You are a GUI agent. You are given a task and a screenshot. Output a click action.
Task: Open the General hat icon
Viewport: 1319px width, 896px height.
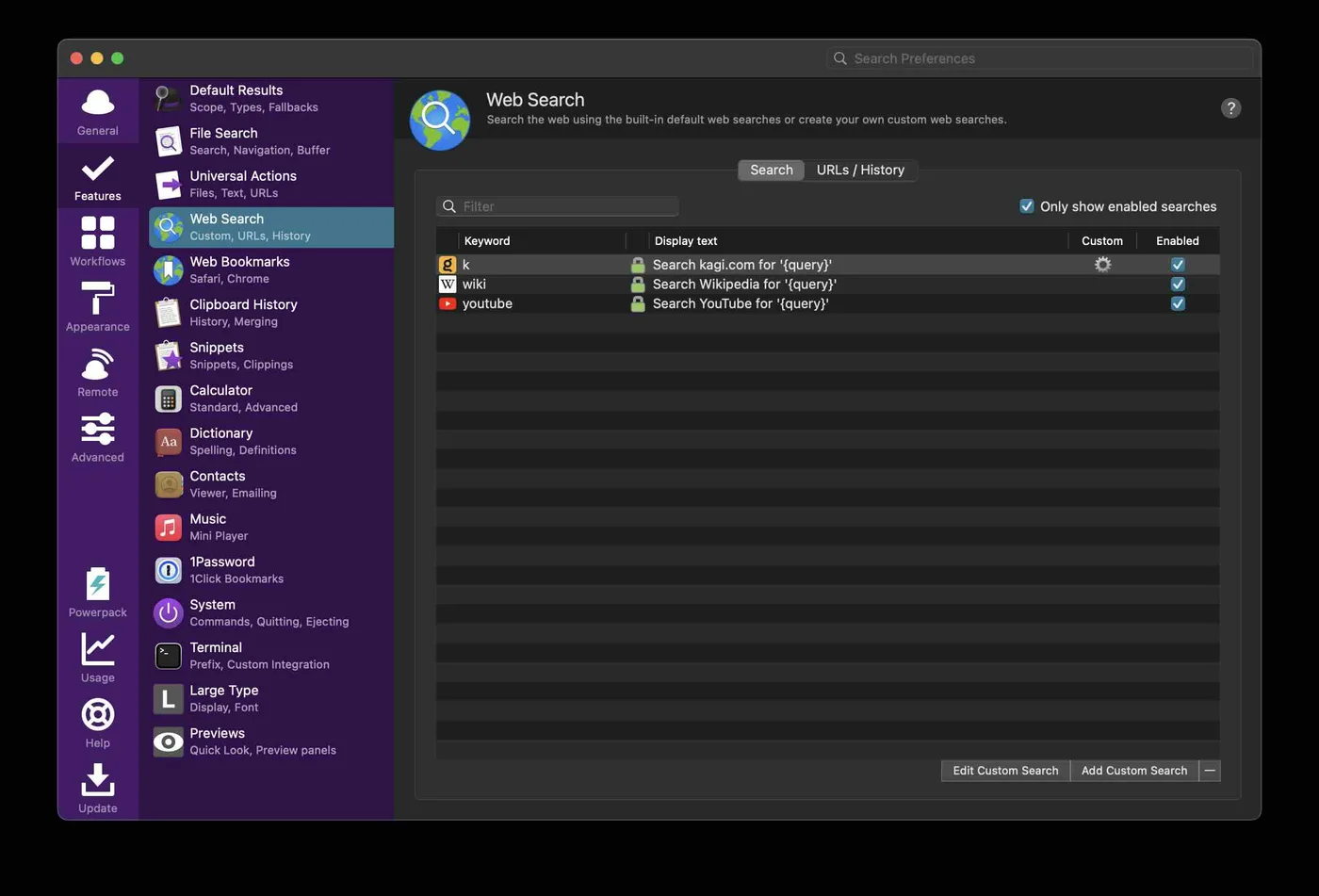[x=98, y=103]
